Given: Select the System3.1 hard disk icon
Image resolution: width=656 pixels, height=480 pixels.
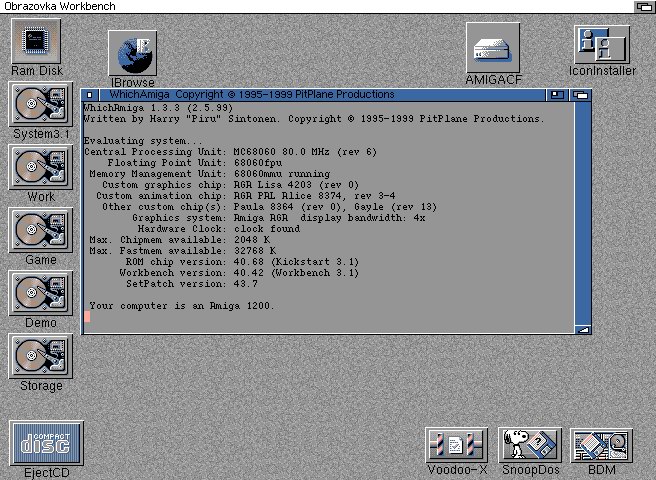Looking at the screenshot, I should pos(41,104).
